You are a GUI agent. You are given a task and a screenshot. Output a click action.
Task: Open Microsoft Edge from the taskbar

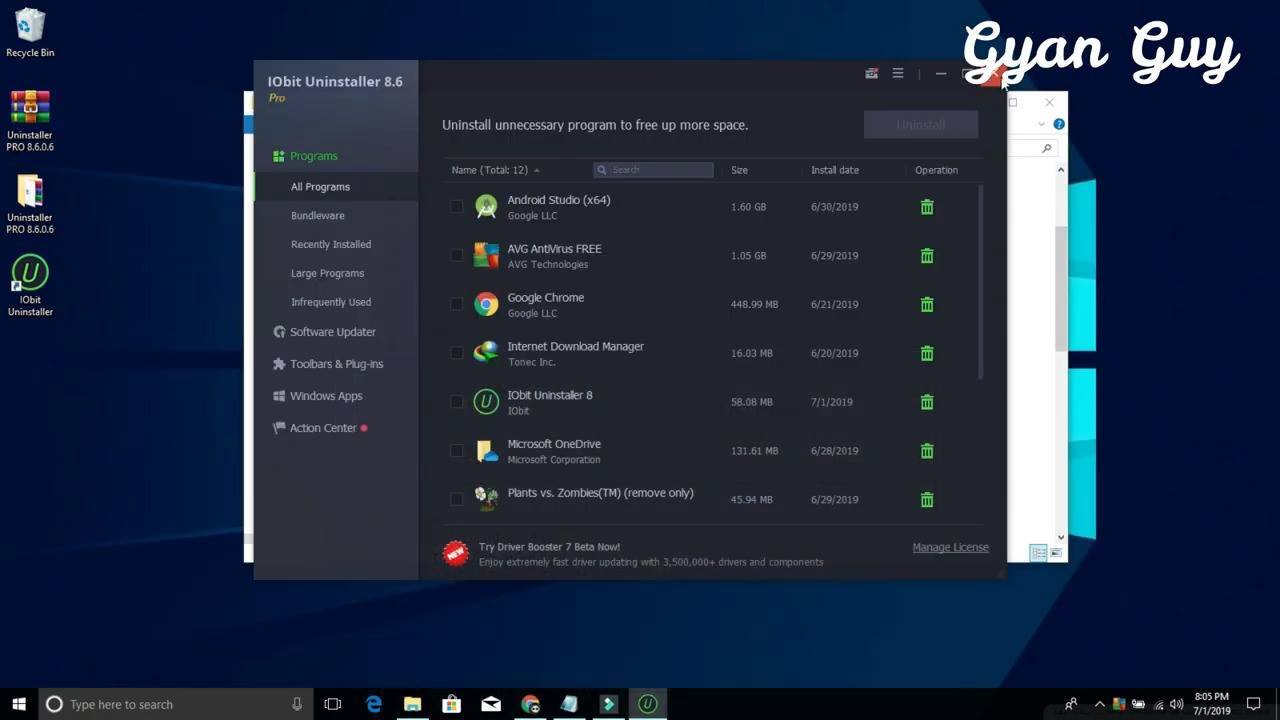[374, 704]
